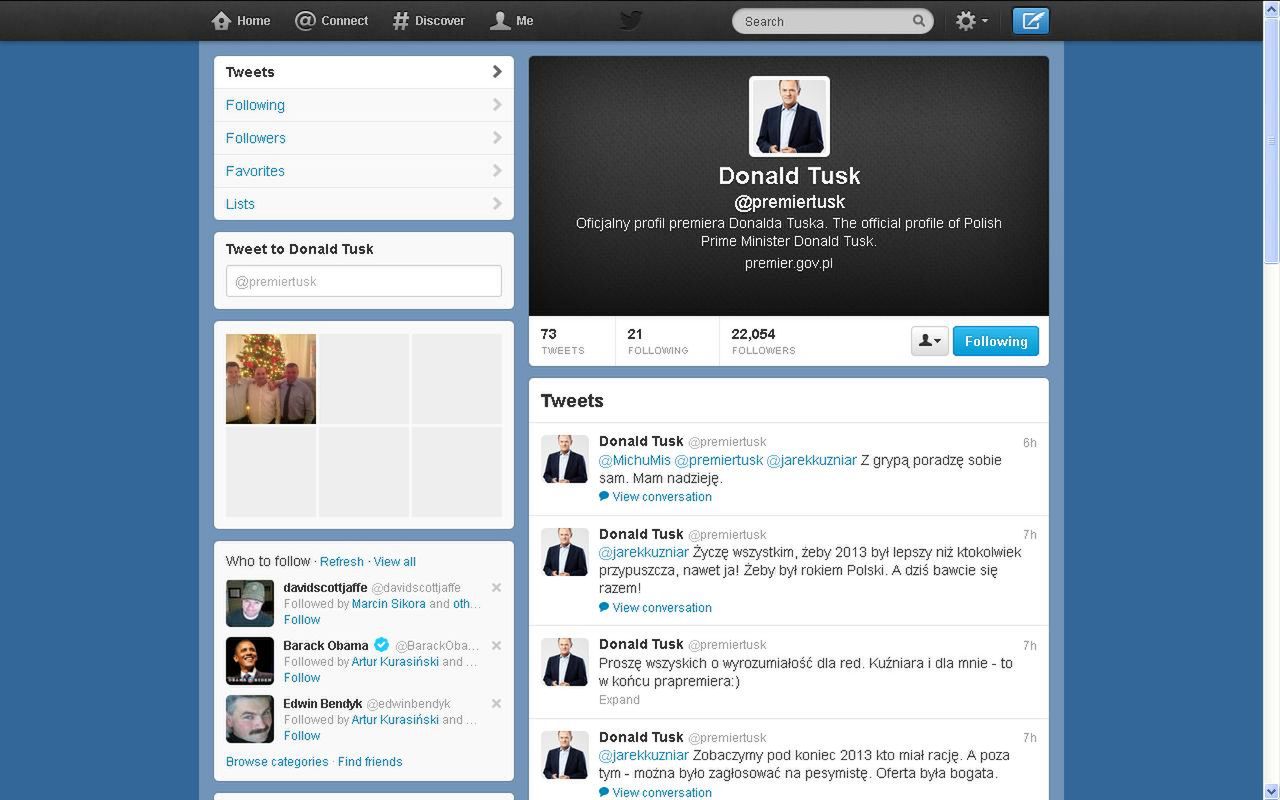Open @jarekkuzniar mention in the 6h tweet
The image size is (1280, 800).
812,460
